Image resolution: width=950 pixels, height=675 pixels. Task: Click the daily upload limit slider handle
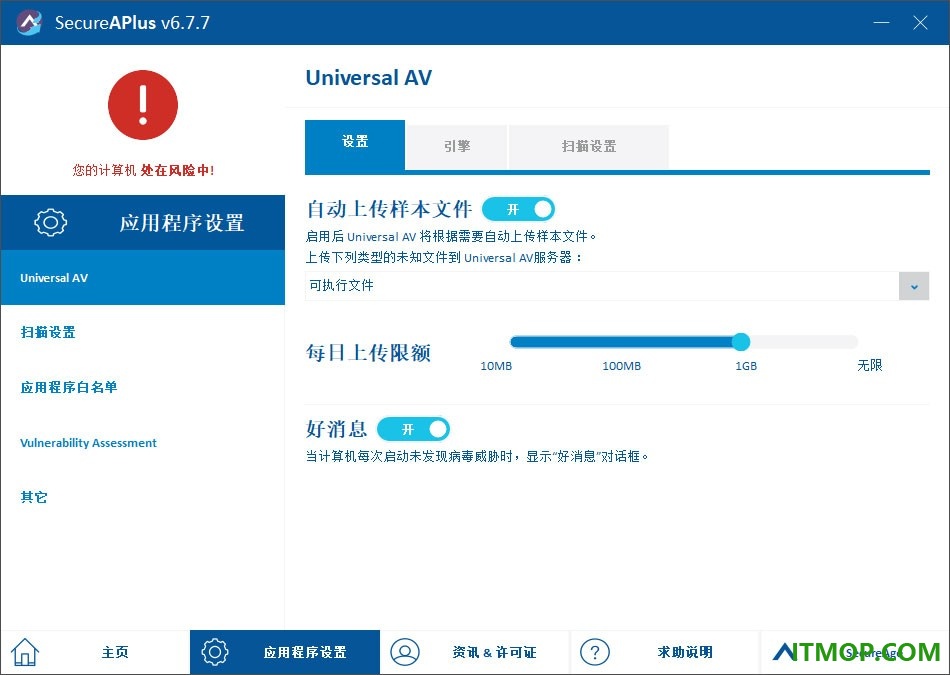click(740, 342)
